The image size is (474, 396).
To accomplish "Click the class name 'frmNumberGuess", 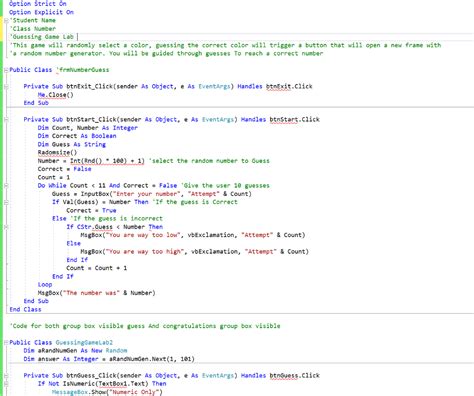I will 83,70.
